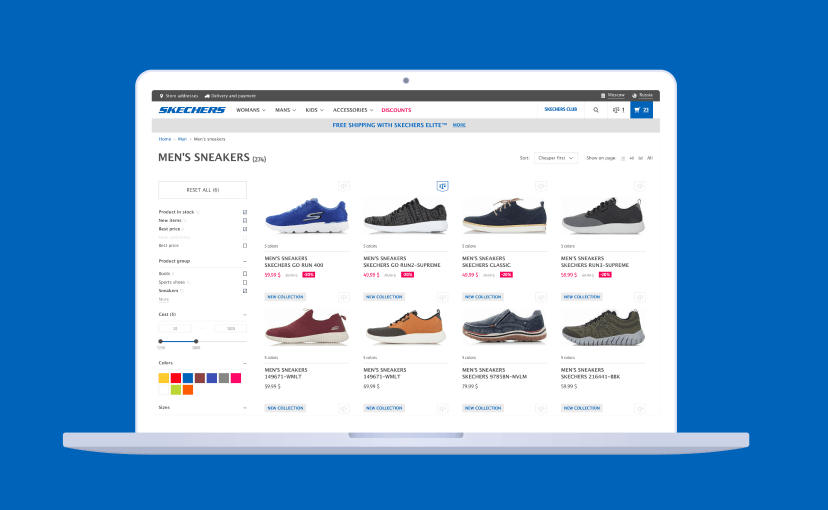The height and width of the screenshot is (510, 828).
Task: Show All items on page
Action: (x=650, y=158)
